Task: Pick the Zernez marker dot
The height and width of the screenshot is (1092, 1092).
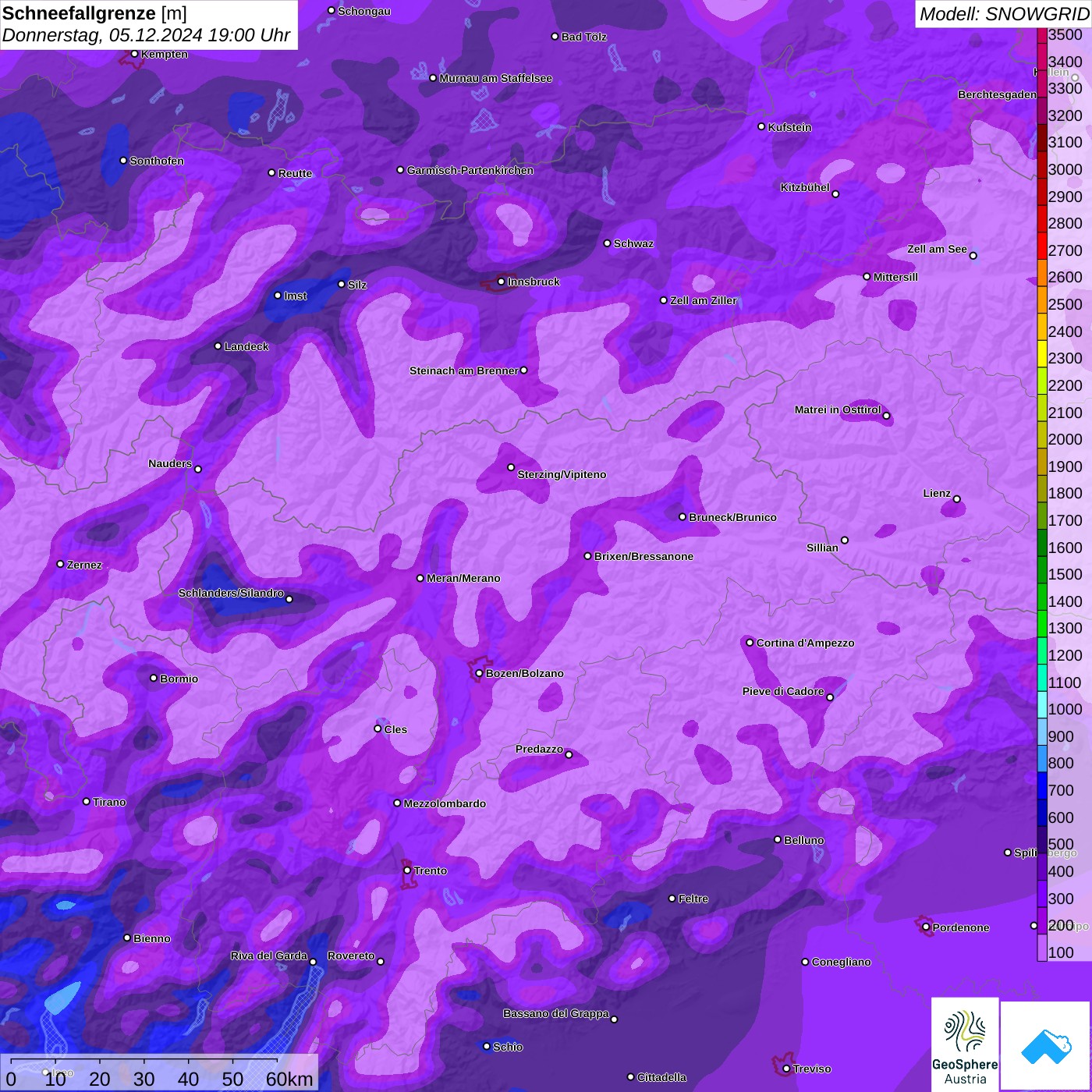Action: pos(61,564)
